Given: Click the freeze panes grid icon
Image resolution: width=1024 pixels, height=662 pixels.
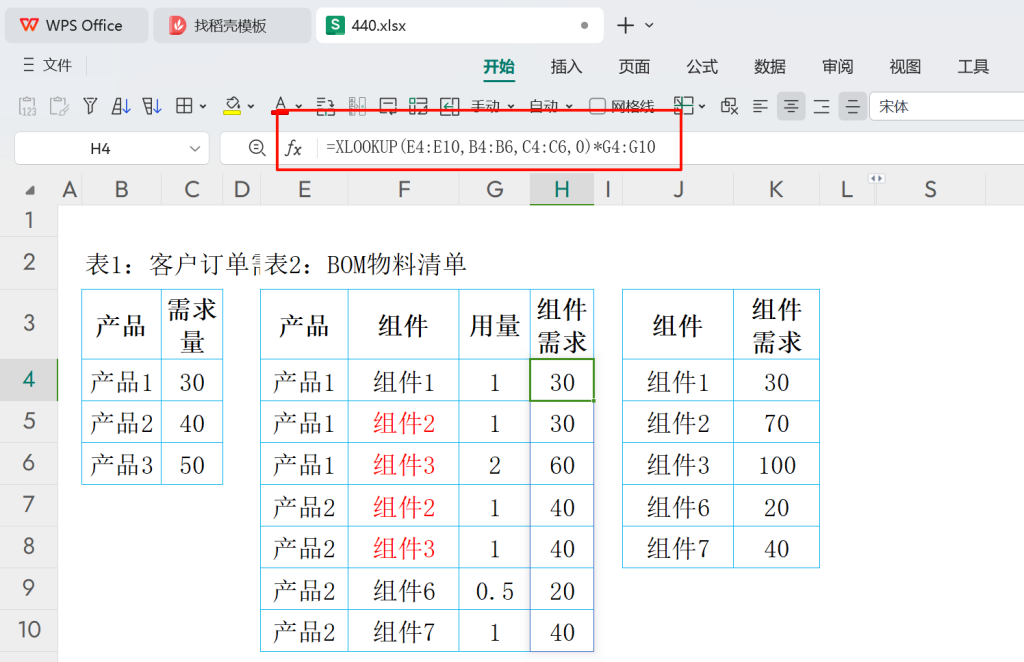Looking at the screenshot, I should 683,105.
